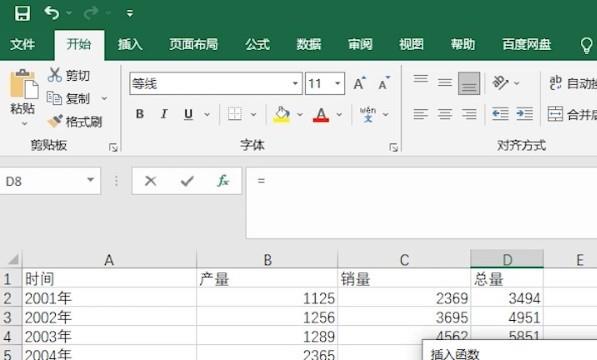This screenshot has width=597, height=360.
Task: Open the undo history dropdown arrow
Action: tap(69, 13)
